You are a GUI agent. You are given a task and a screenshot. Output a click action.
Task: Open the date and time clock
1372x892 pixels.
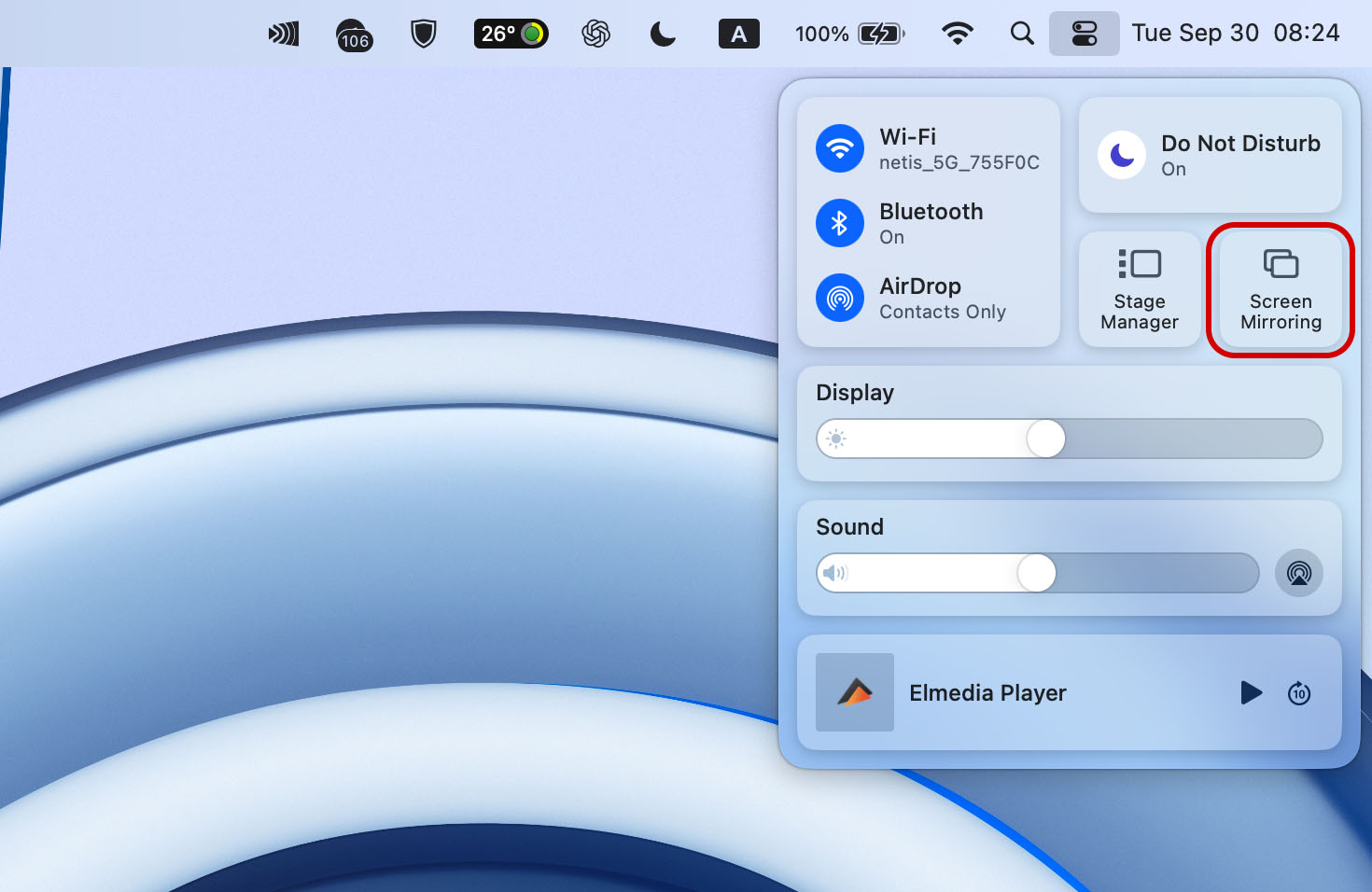[1235, 34]
